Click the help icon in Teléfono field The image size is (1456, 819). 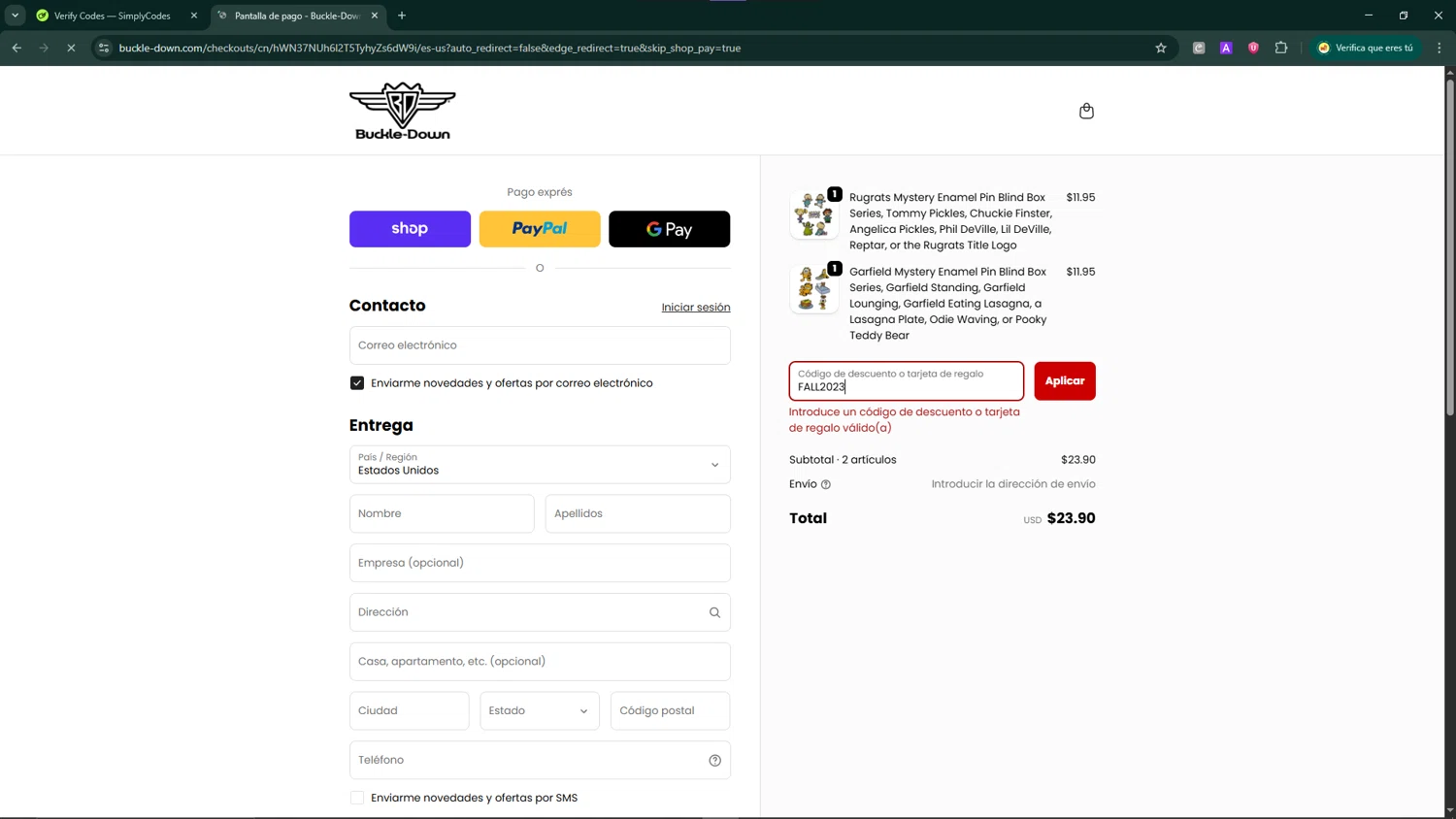[x=714, y=760]
